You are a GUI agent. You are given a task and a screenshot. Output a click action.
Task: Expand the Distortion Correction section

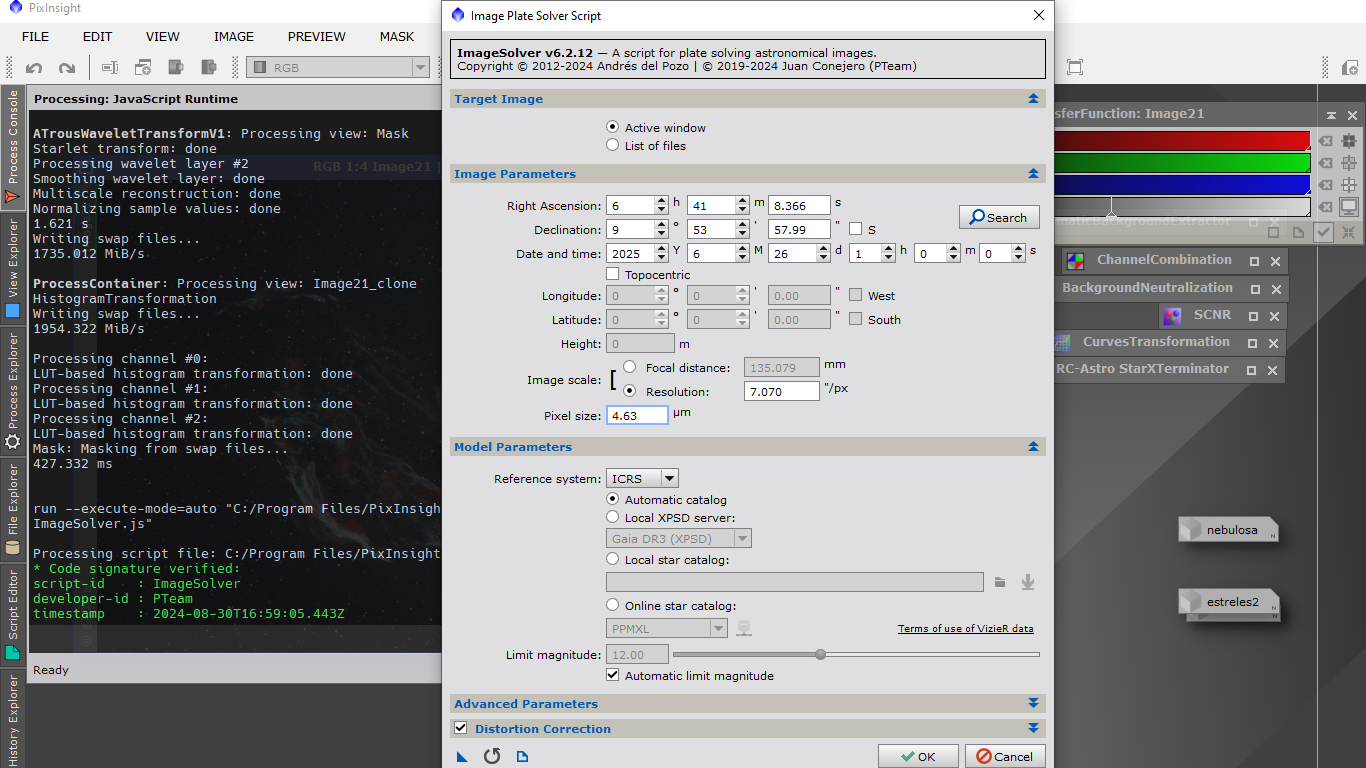pyautogui.click(x=1033, y=729)
